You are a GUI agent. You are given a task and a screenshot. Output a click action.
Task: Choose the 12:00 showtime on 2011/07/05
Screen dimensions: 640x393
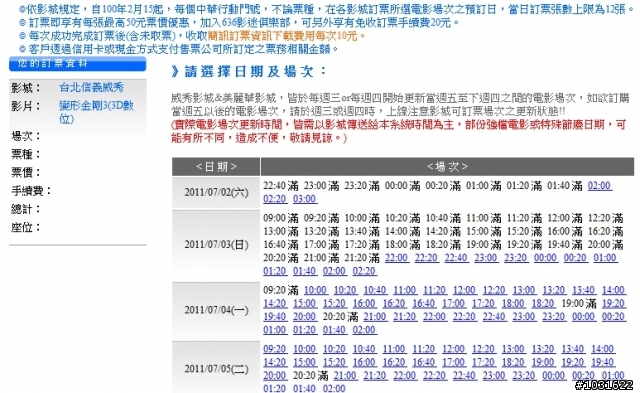453,349
